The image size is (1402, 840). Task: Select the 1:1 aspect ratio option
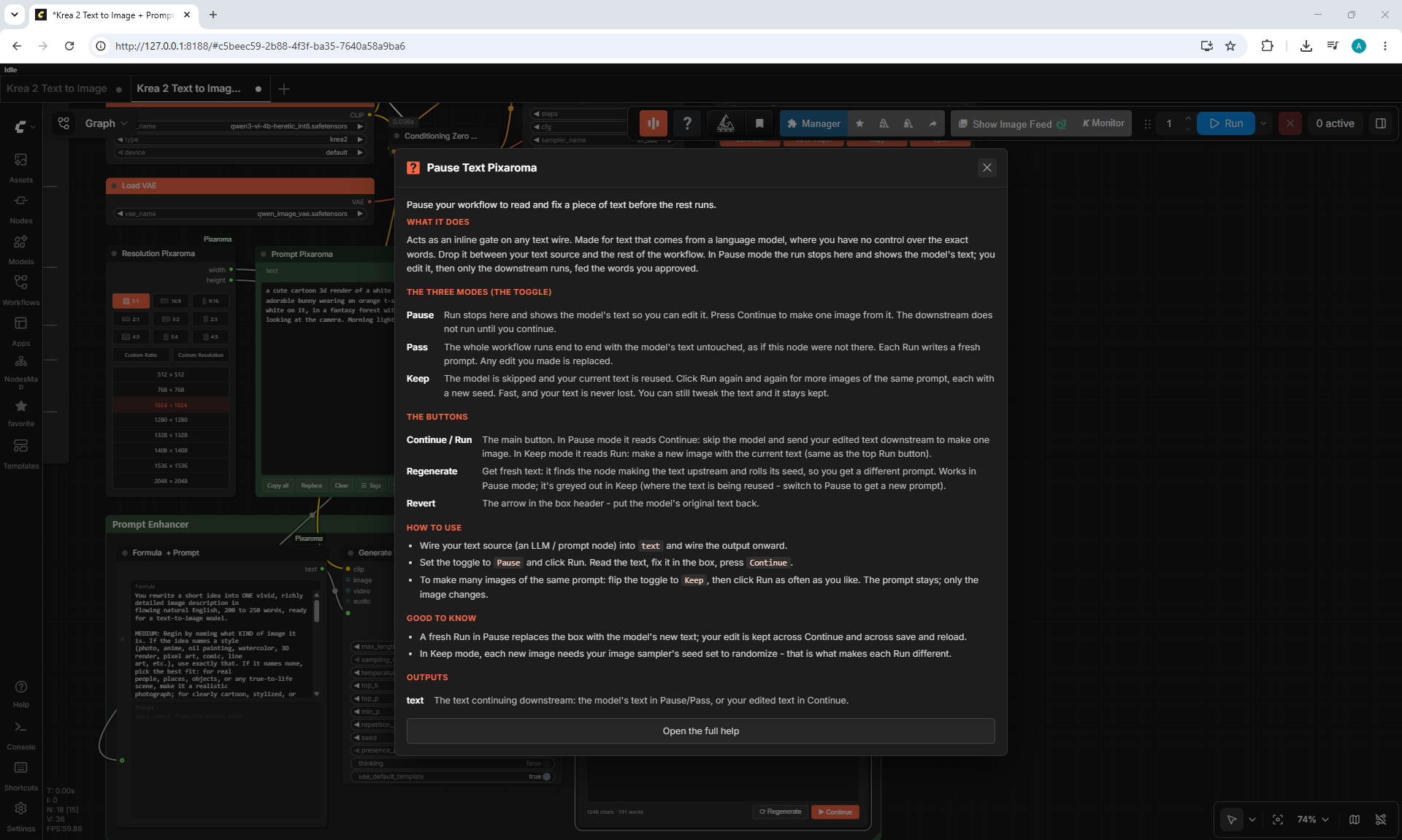pyautogui.click(x=131, y=301)
